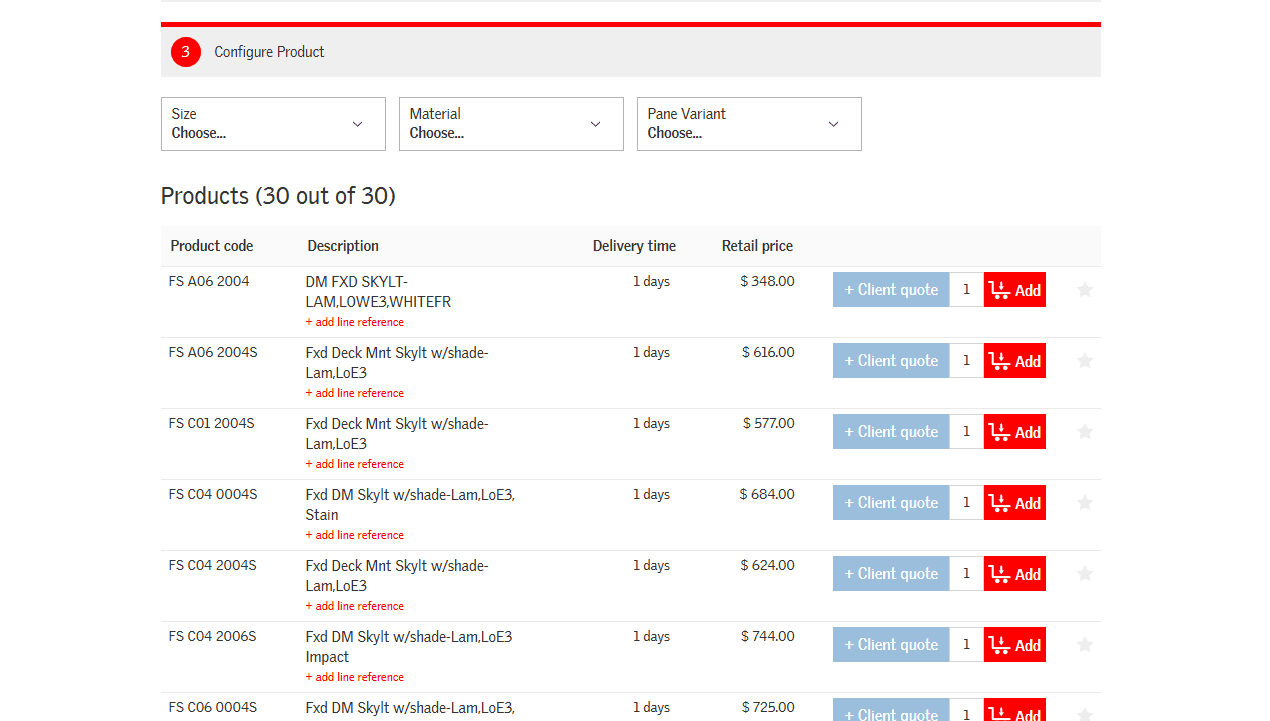Open the Size dropdown

point(273,124)
